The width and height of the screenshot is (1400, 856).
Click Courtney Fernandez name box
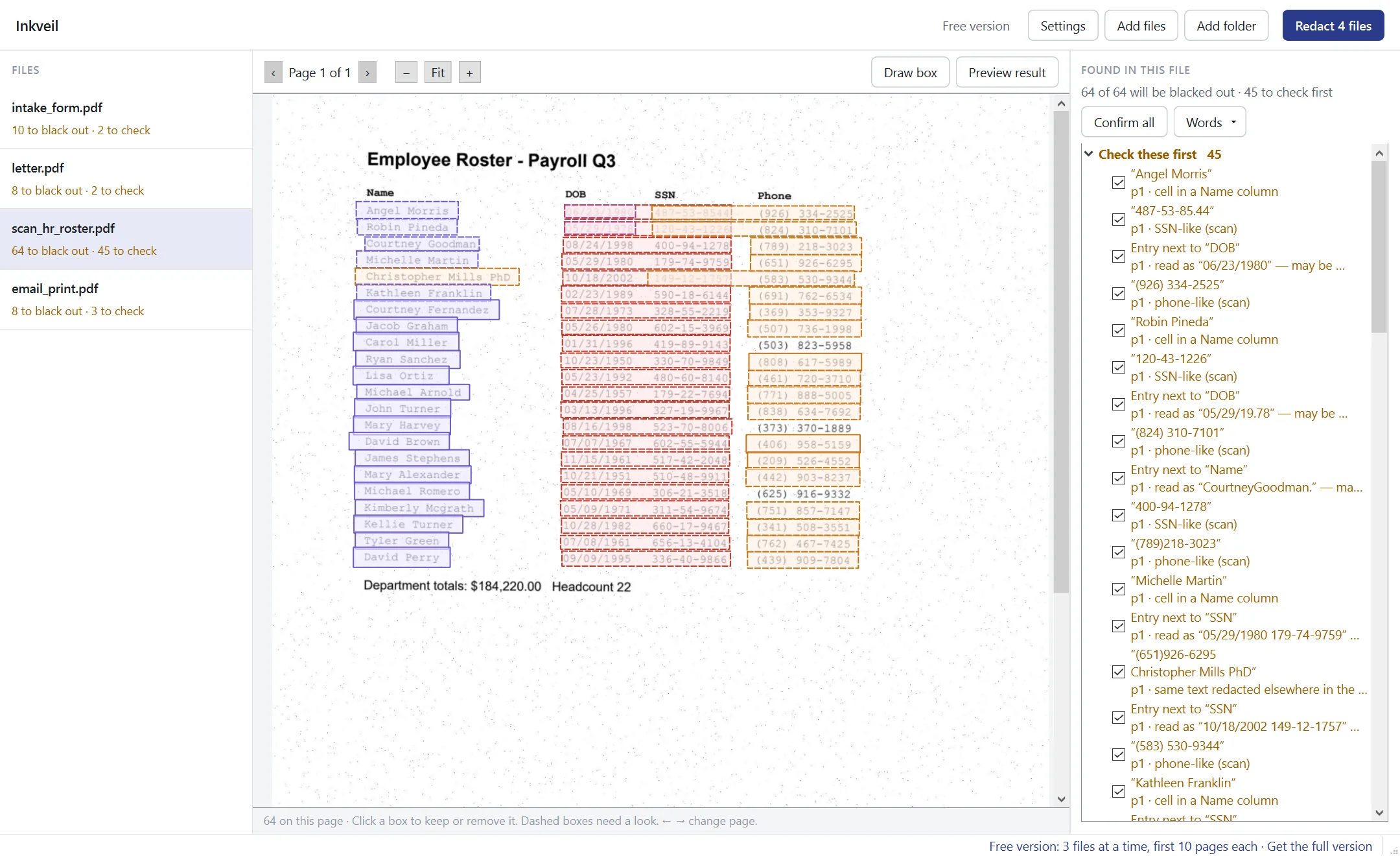click(x=426, y=310)
